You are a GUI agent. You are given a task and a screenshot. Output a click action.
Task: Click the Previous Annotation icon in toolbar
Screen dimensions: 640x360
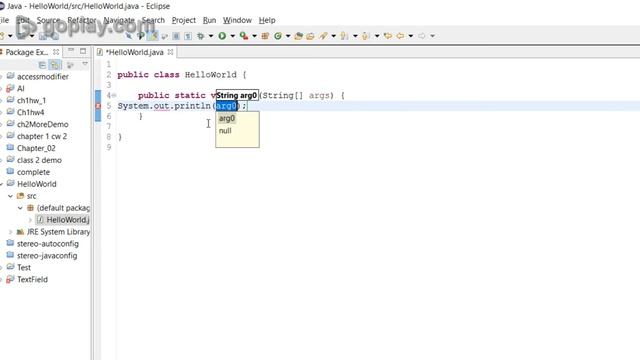(366, 36)
